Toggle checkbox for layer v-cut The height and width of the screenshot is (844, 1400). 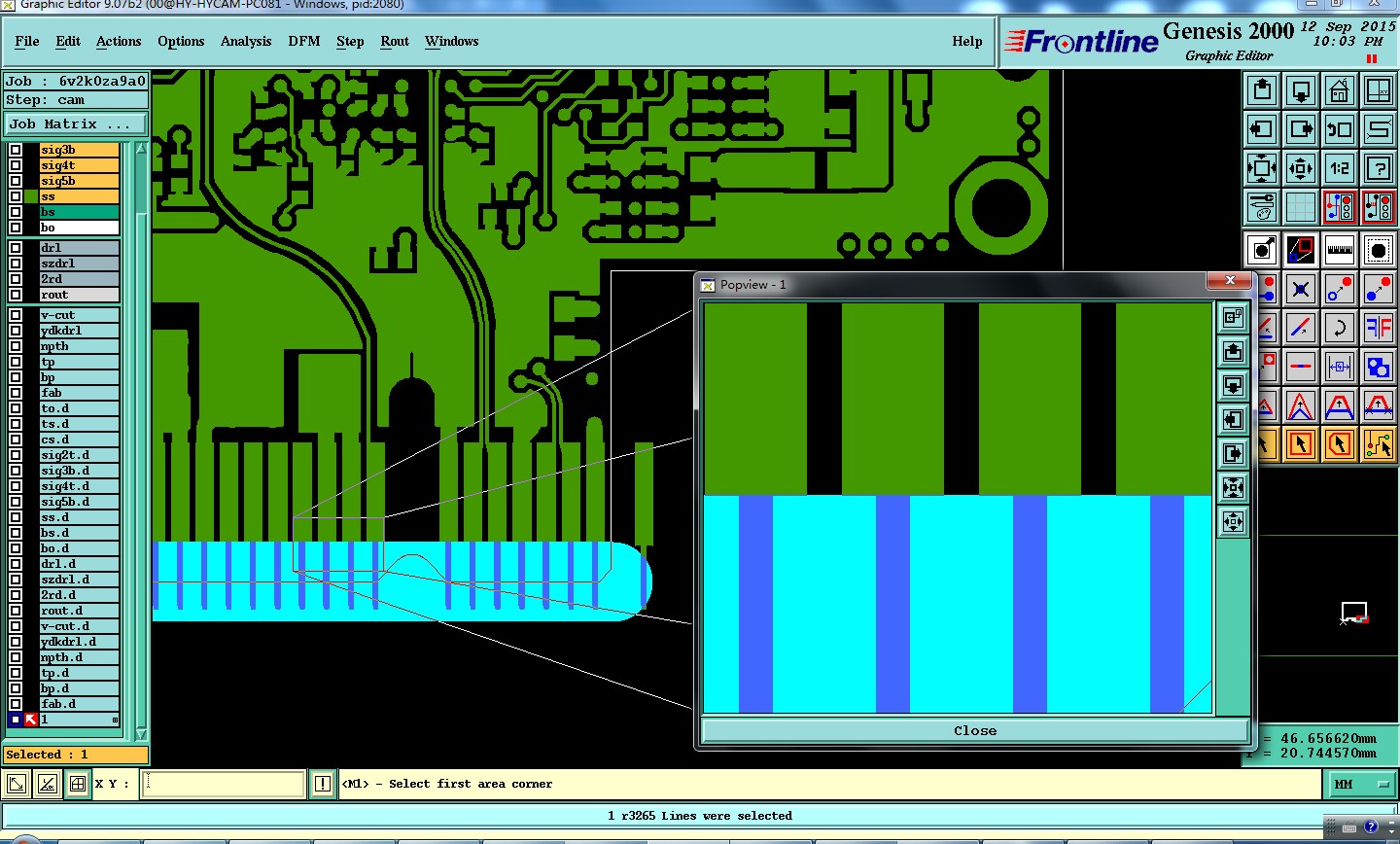[x=16, y=315]
